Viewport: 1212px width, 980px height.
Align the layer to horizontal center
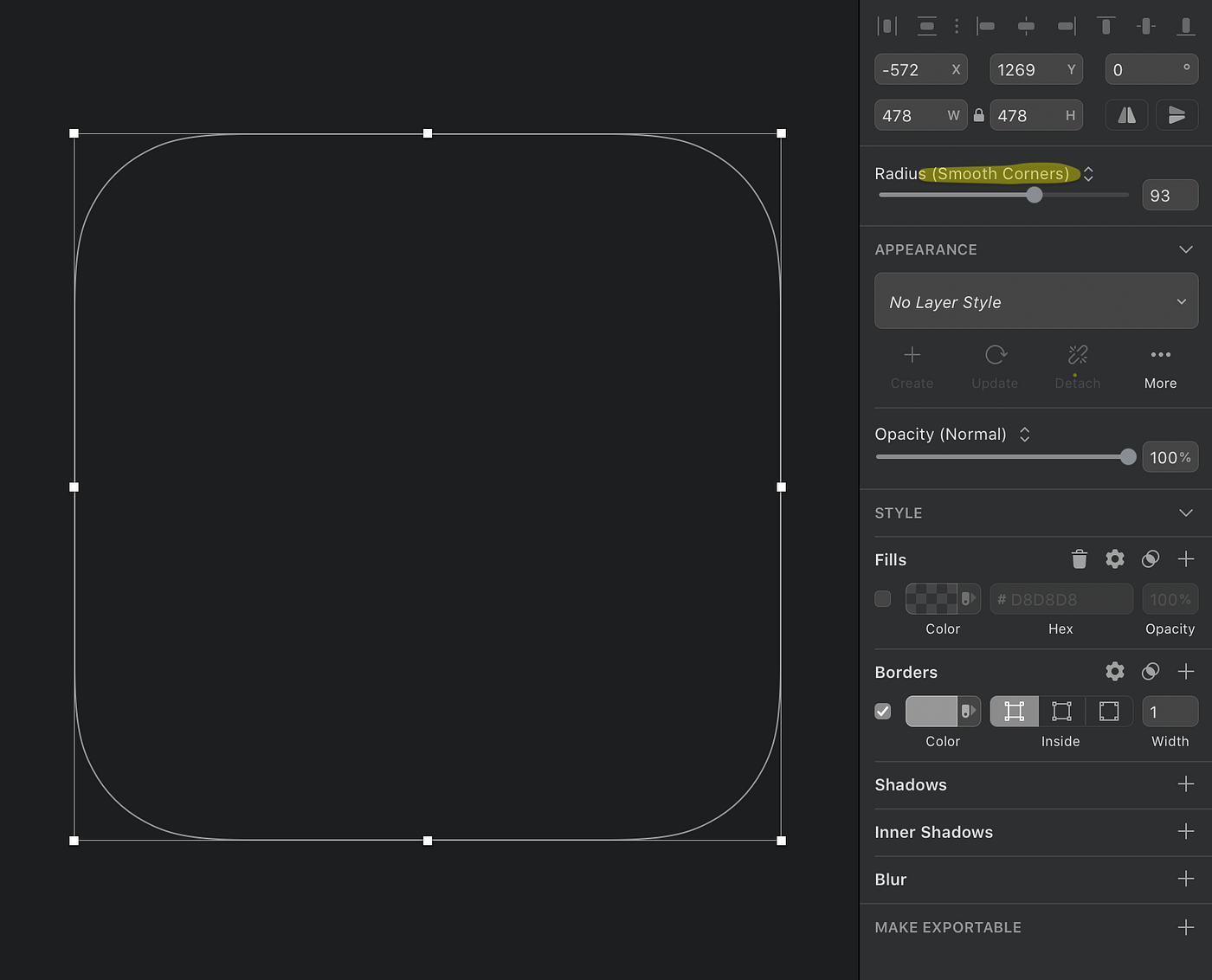point(1026,26)
